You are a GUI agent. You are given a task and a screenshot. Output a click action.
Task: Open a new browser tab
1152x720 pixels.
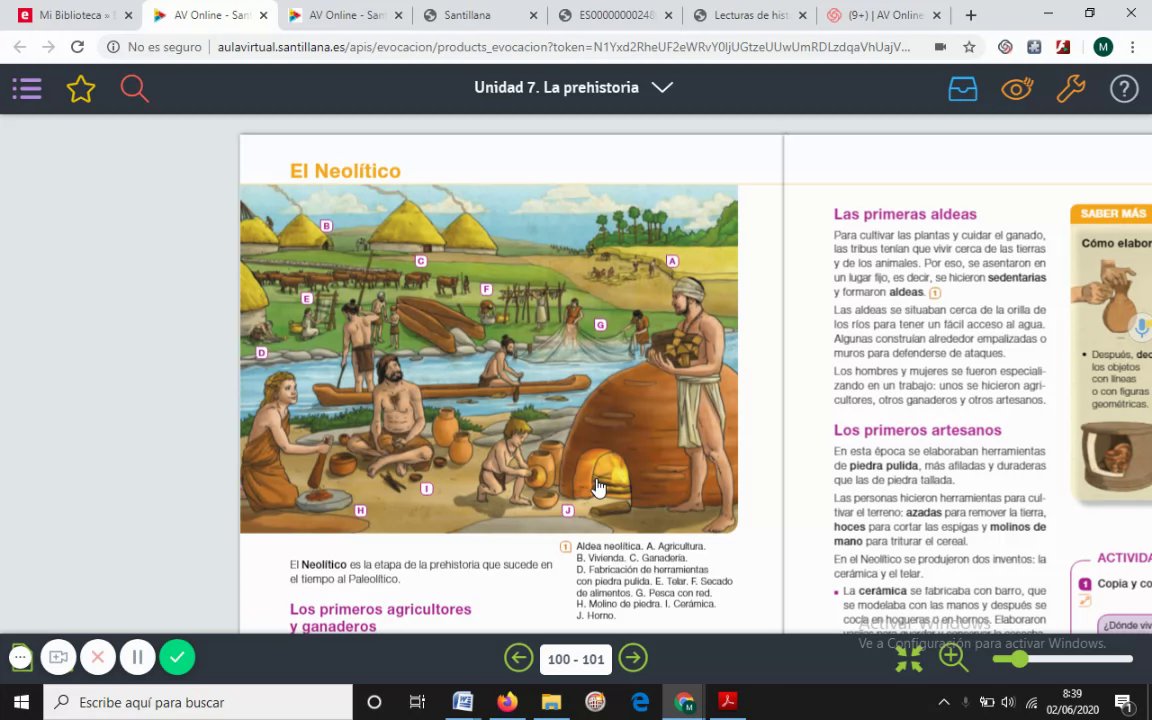coord(971,15)
